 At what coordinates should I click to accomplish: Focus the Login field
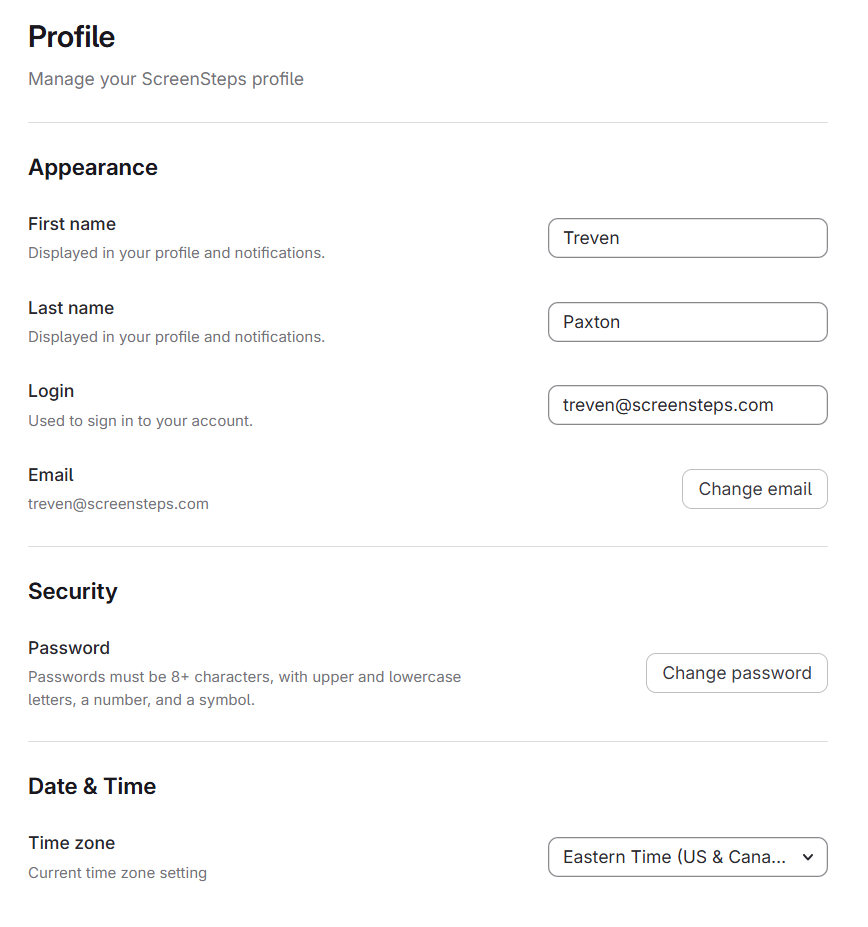tap(687, 405)
